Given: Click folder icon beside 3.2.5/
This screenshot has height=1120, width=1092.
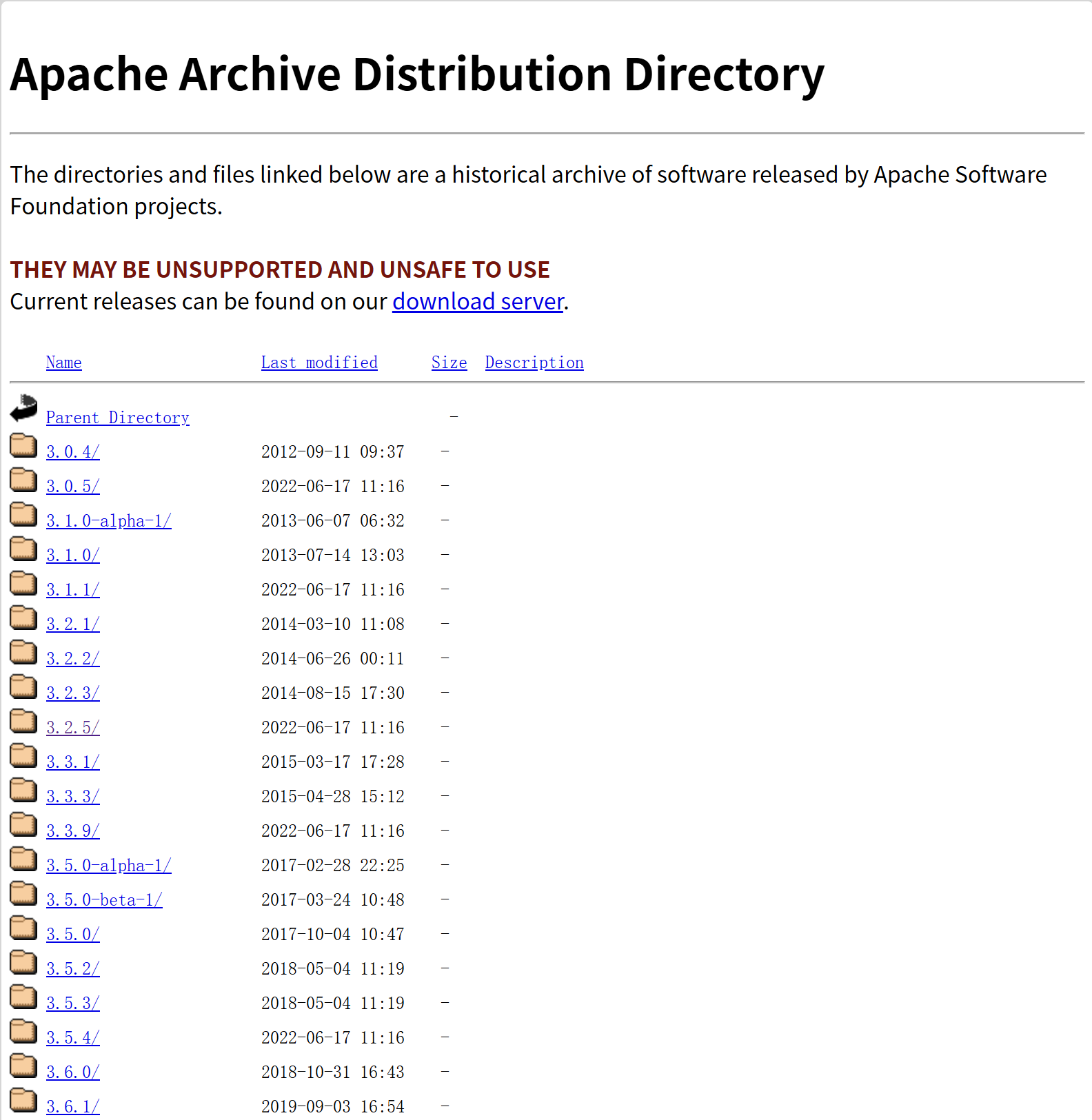Looking at the screenshot, I should tap(23, 721).
